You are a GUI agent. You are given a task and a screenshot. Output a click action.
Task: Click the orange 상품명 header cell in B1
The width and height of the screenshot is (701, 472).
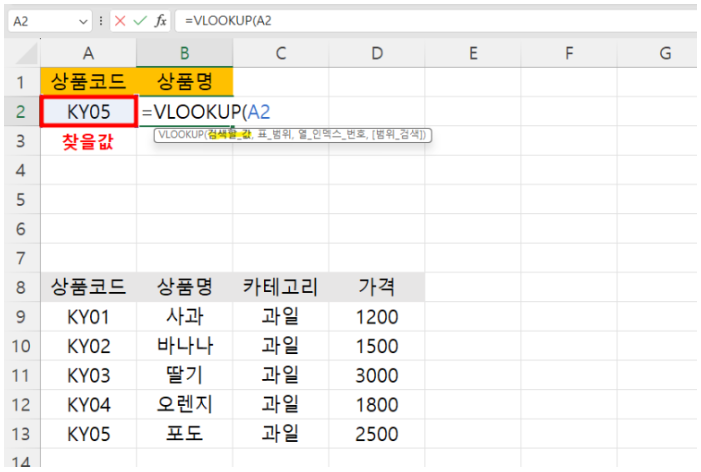(185, 81)
